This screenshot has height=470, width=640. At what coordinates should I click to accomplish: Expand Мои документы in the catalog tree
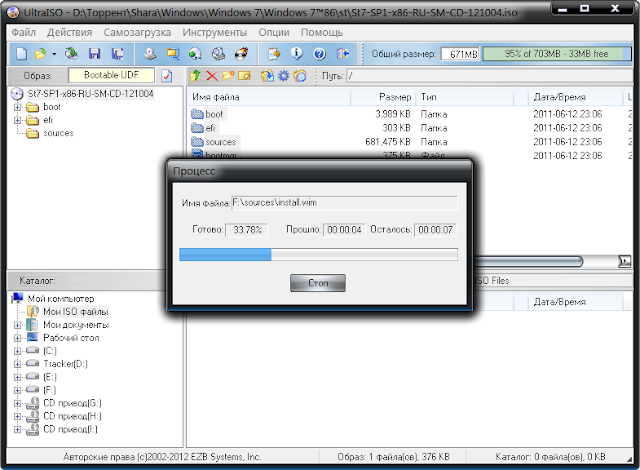coord(17,325)
